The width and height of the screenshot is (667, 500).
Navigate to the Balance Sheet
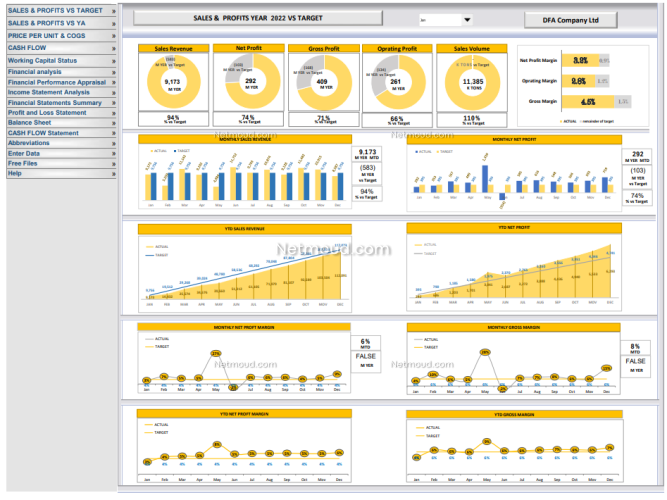coord(32,123)
